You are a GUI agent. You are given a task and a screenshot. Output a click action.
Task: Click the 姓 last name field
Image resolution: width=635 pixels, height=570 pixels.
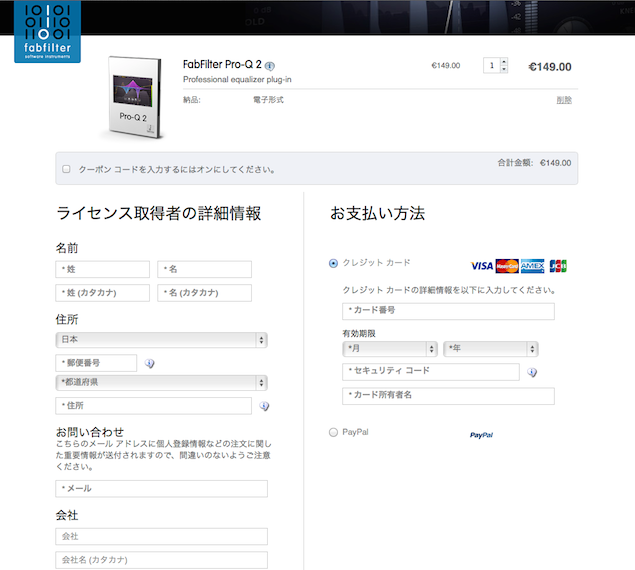102,269
